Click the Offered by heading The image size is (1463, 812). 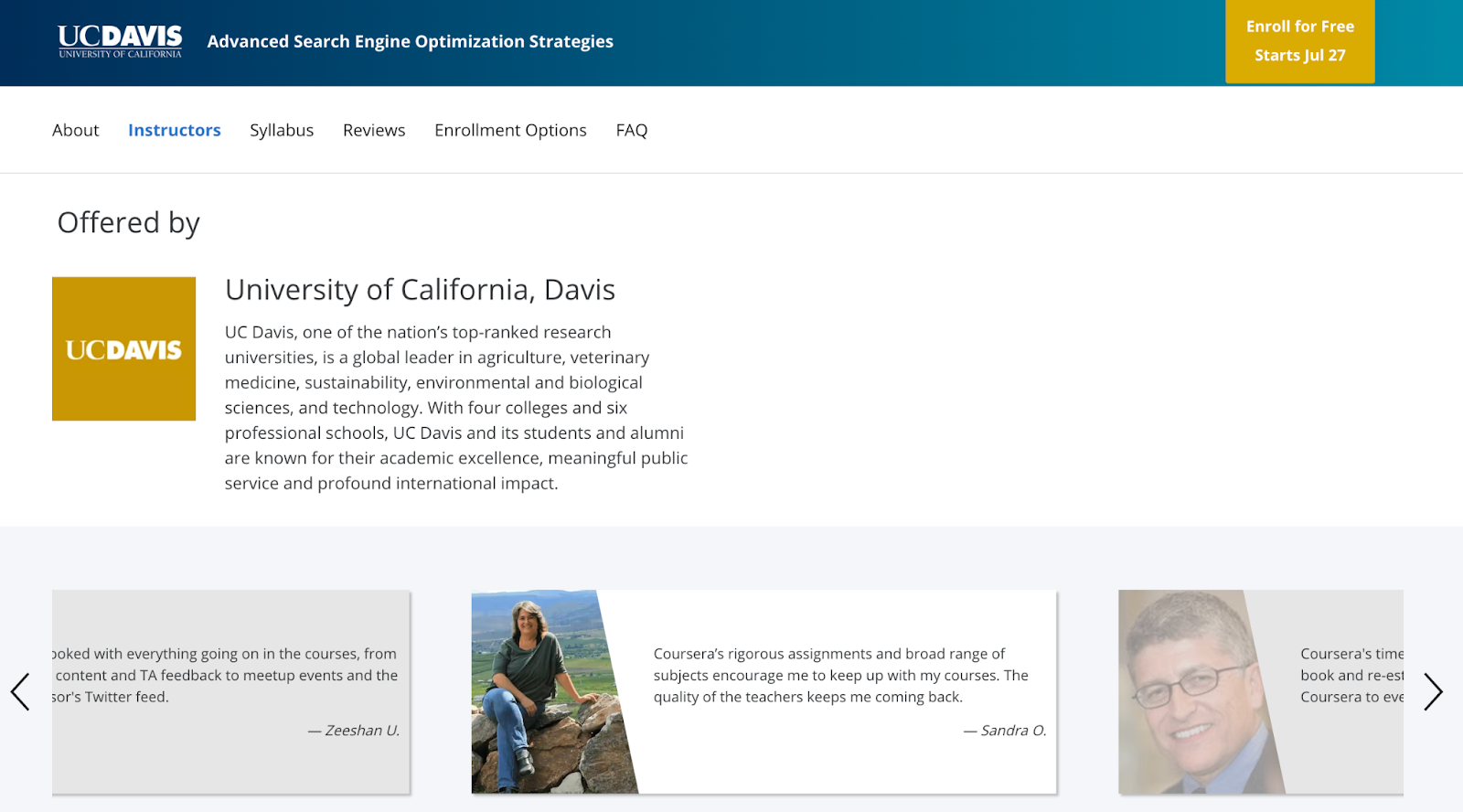pyautogui.click(x=128, y=222)
